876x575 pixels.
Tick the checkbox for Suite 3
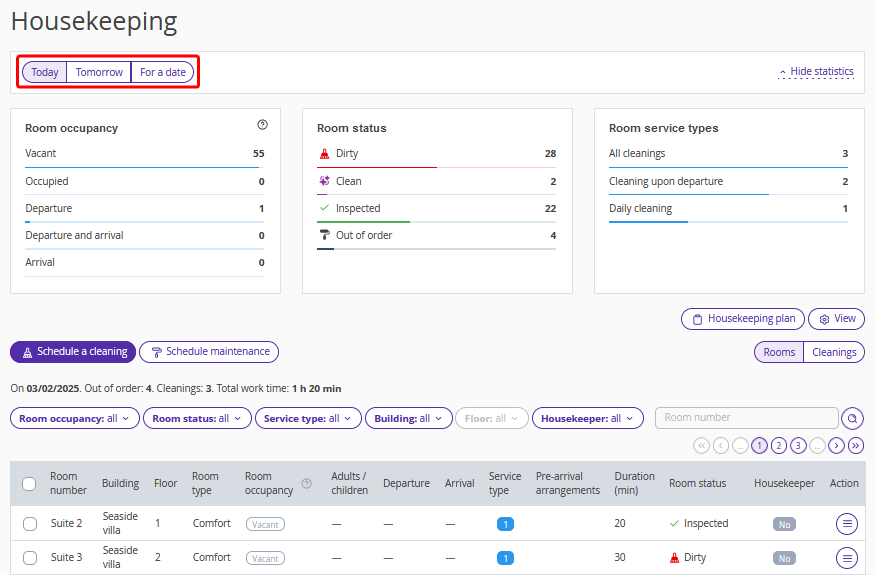tap(29, 558)
